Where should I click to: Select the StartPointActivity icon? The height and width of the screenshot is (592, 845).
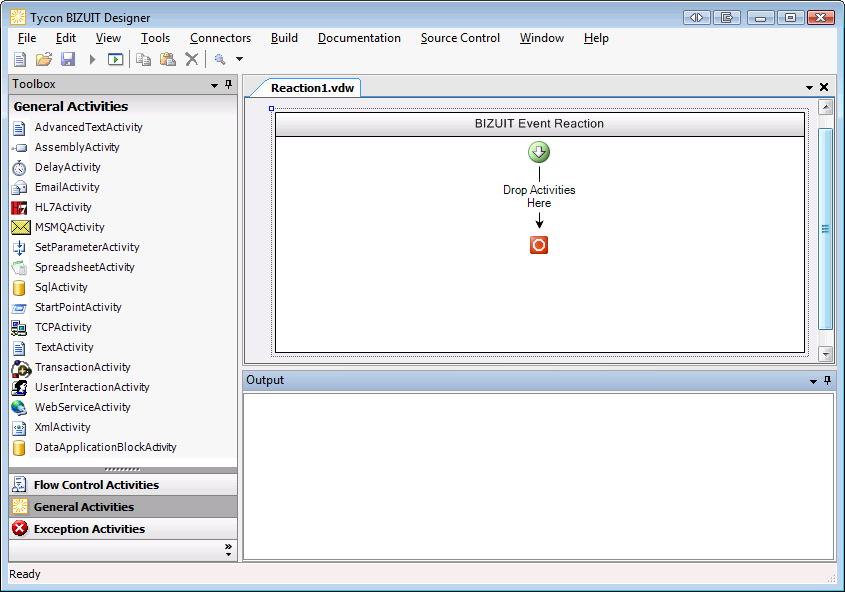pyautogui.click(x=19, y=308)
